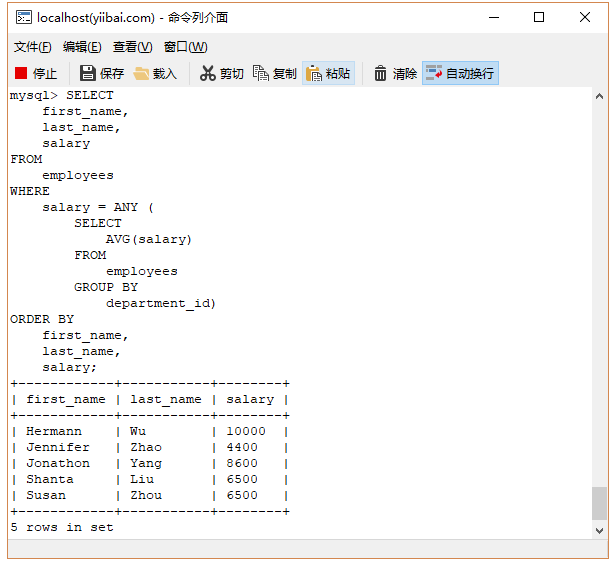The height and width of the screenshot is (564, 616).
Task: Click the scroll down arrow
Action: 600,531
